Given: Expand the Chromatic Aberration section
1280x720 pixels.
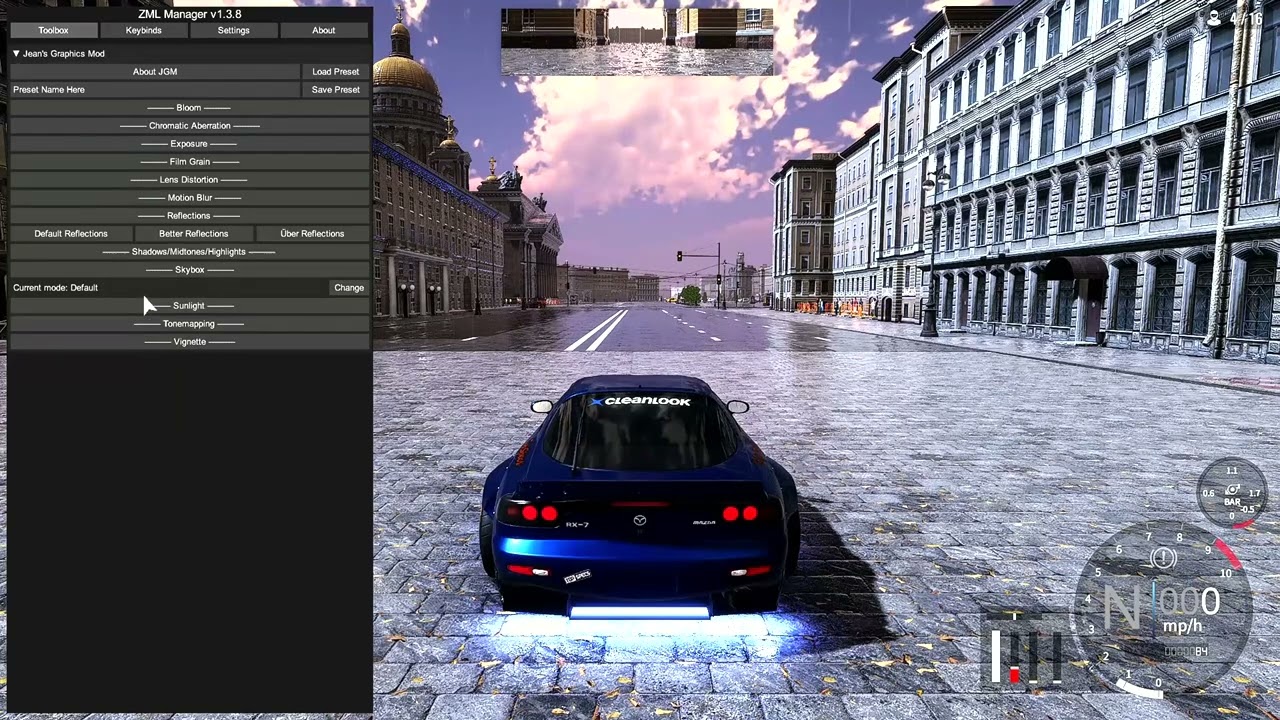Looking at the screenshot, I should click(x=189, y=126).
